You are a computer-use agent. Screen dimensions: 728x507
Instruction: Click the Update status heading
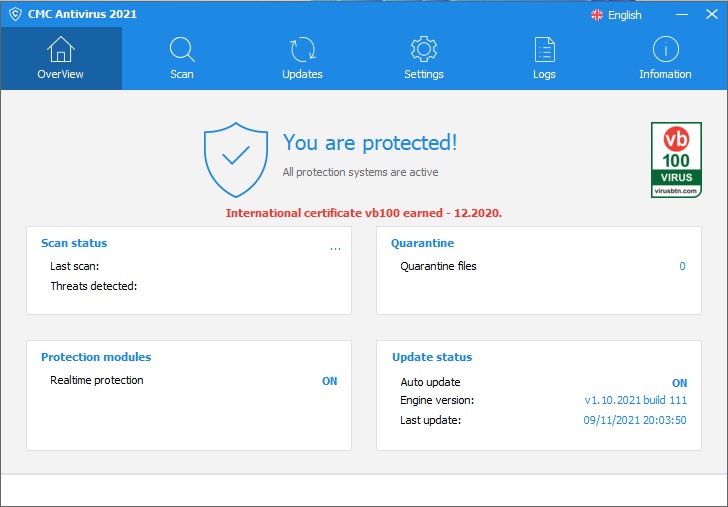click(432, 357)
